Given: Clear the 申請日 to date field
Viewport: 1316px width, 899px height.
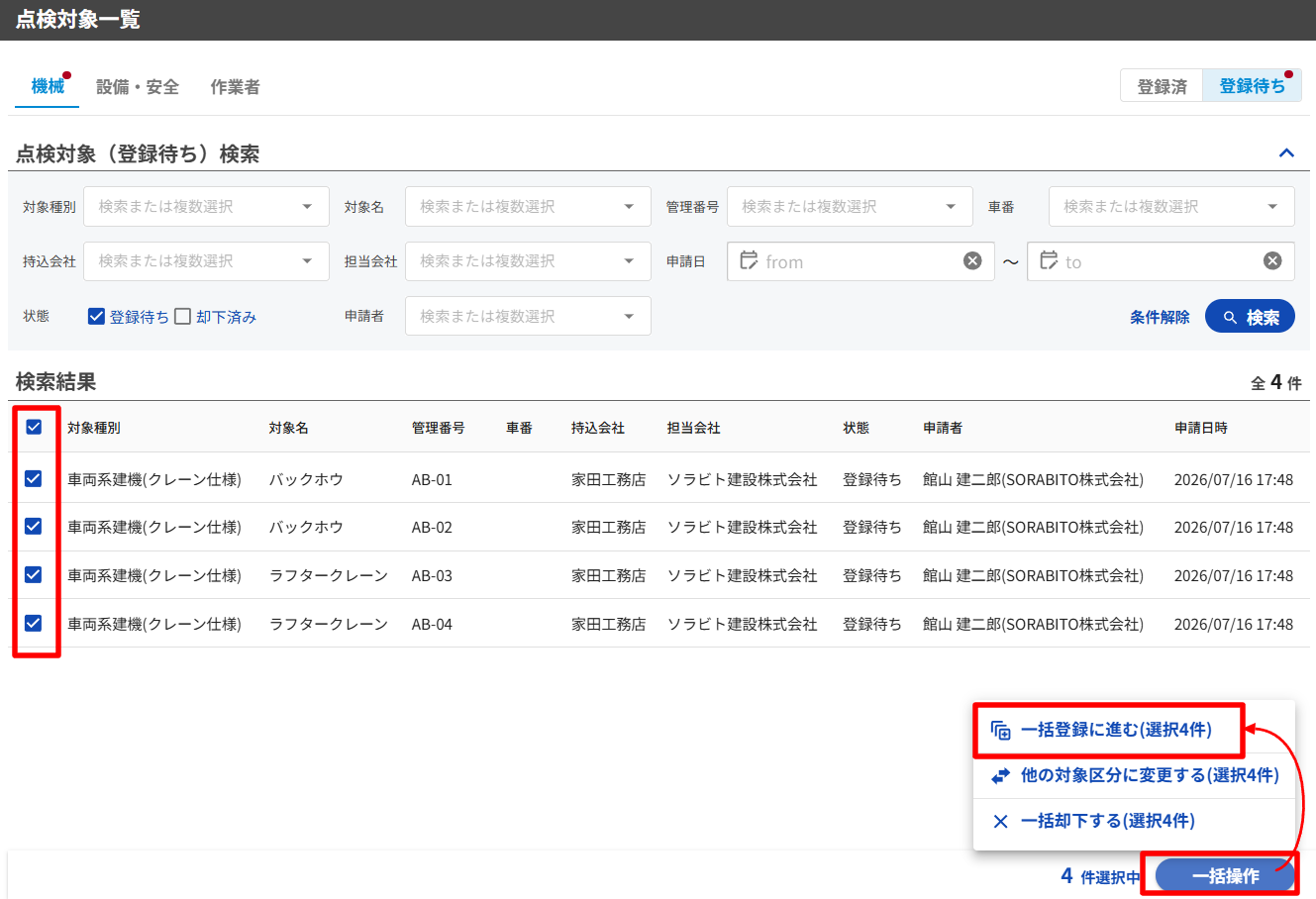Looking at the screenshot, I should [x=1272, y=260].
